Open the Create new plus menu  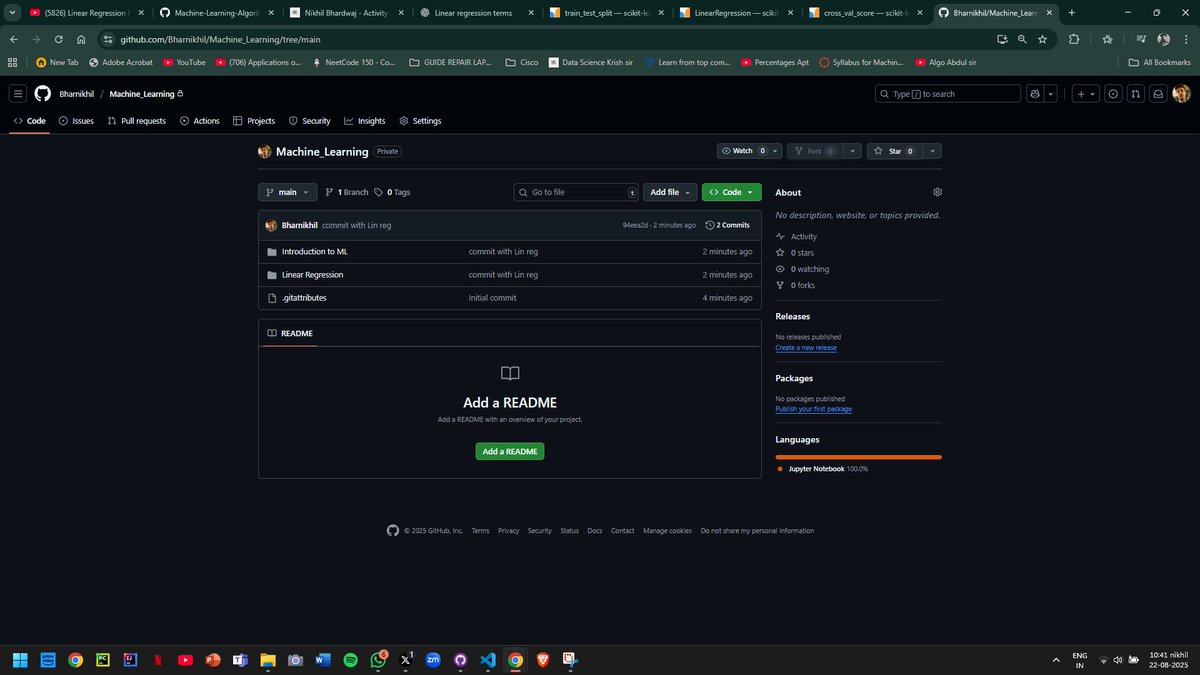(x=1085, y=93)
